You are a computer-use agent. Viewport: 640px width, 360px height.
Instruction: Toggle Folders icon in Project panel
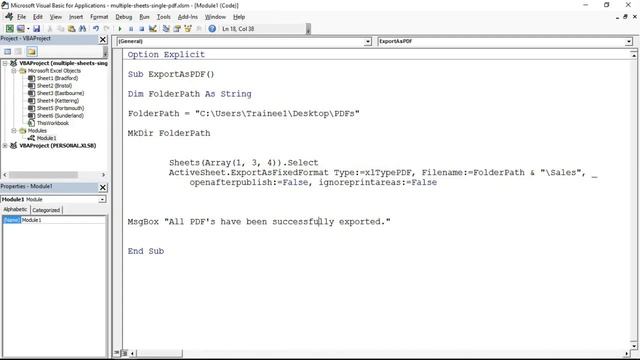pyautogui.click(x=32, y=51)
